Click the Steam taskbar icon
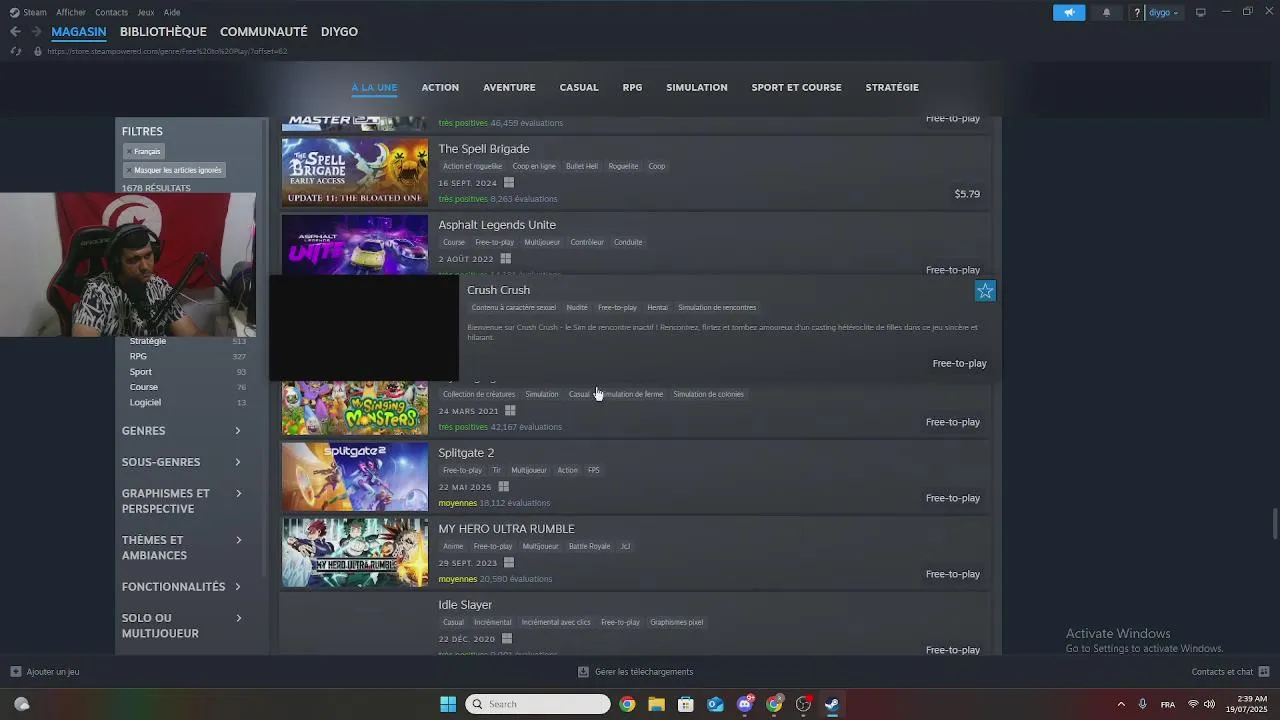This screenshot has width=1280, height=720. 832,704
